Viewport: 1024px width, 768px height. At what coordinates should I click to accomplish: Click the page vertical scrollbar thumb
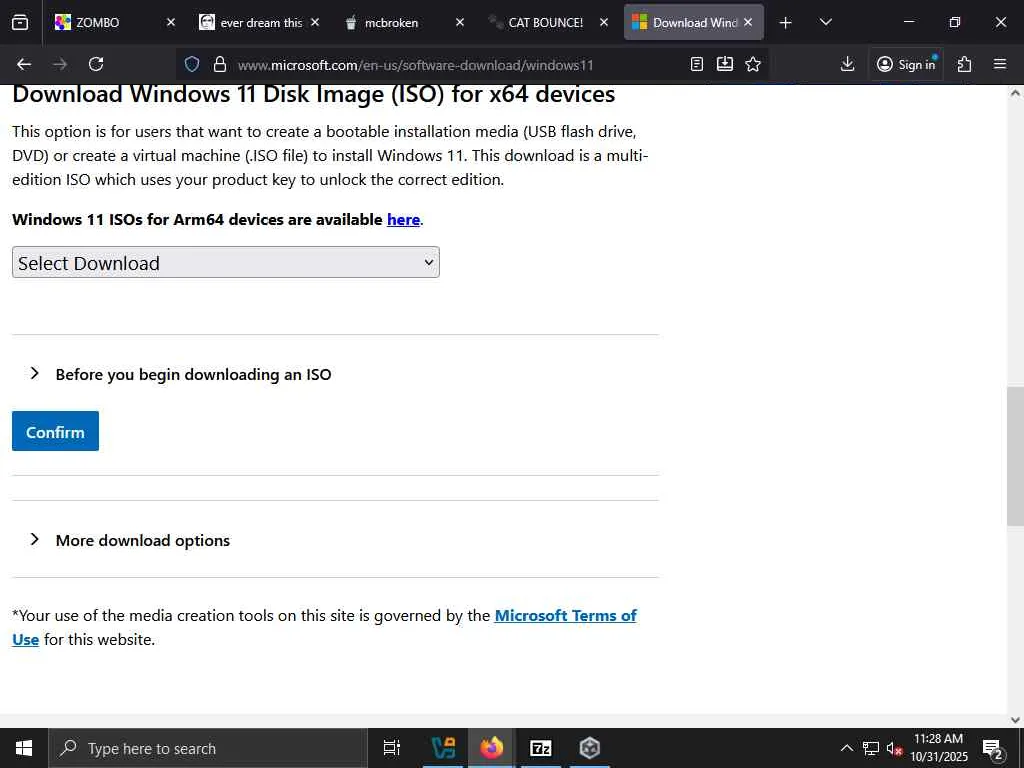(x=1015, y=456)
